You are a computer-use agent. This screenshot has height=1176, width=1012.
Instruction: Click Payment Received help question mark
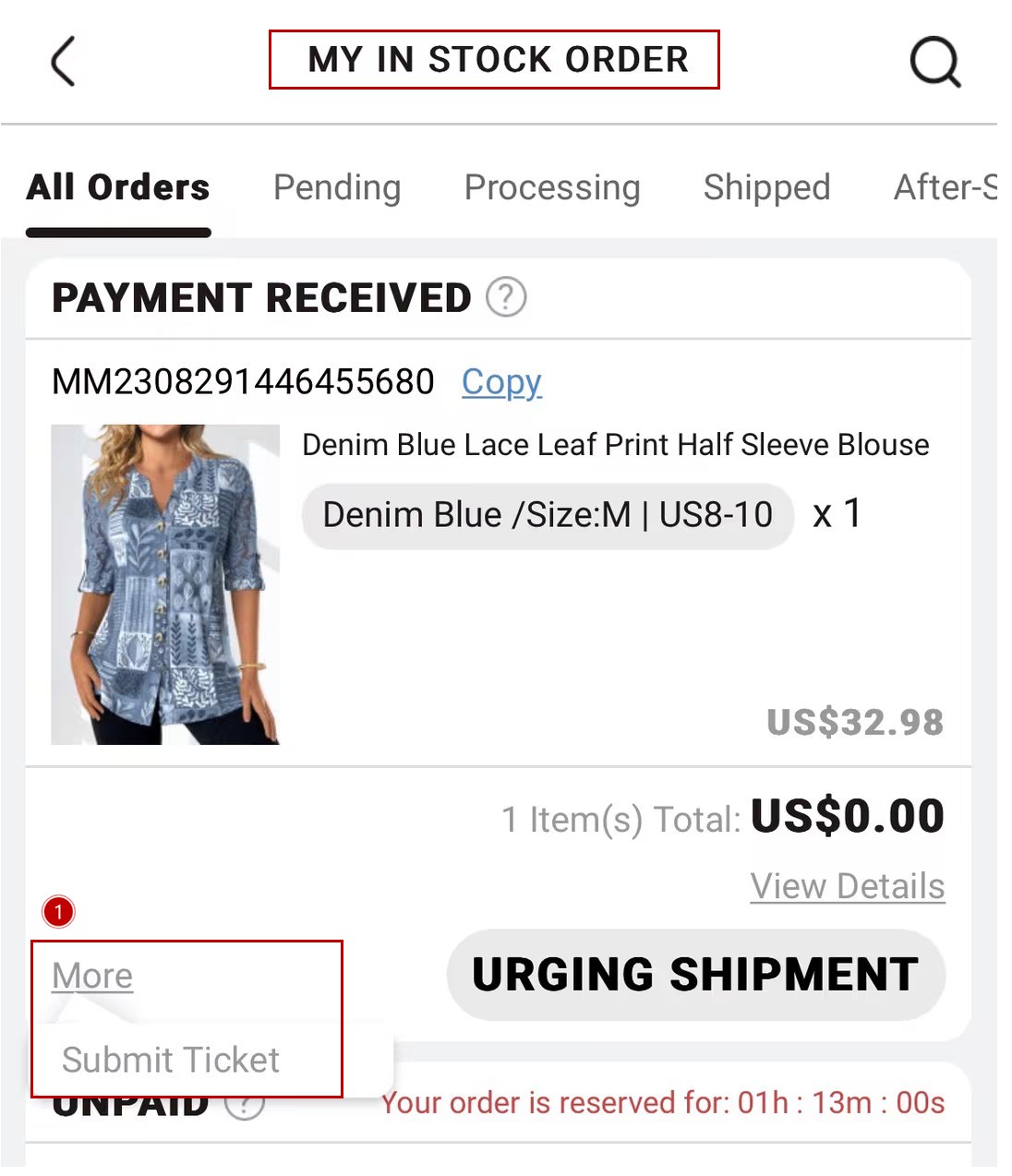(506, 297)
